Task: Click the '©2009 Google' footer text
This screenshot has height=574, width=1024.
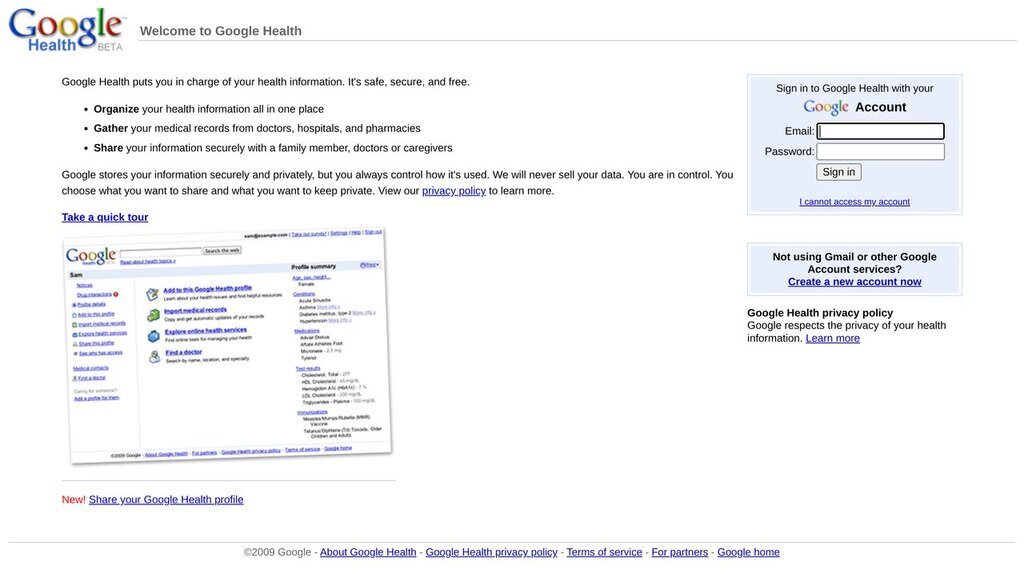Action: pyautogui.click(x=278, y=552)
